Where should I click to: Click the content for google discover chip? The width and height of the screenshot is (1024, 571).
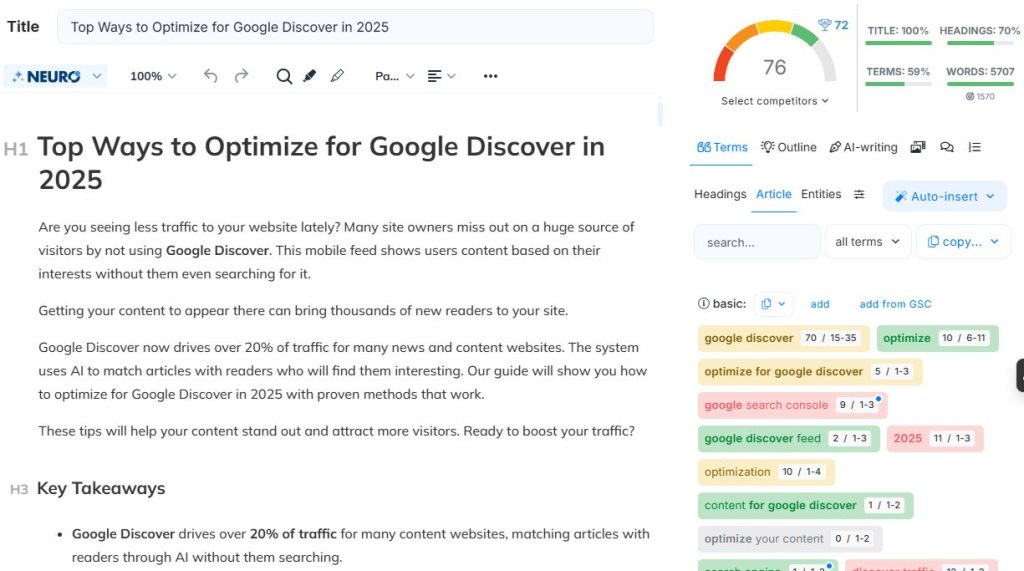click(x=805, y=505)
